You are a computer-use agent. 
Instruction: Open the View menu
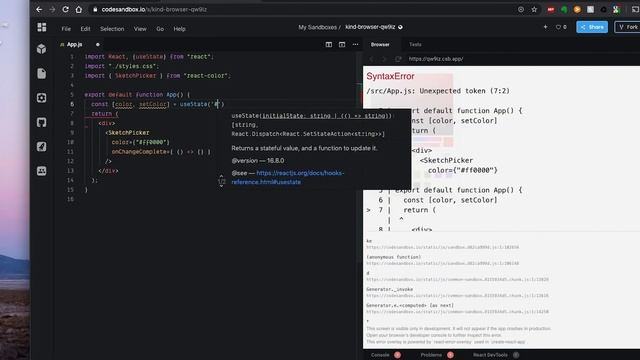pyautogui.click(x=140, y=29)
